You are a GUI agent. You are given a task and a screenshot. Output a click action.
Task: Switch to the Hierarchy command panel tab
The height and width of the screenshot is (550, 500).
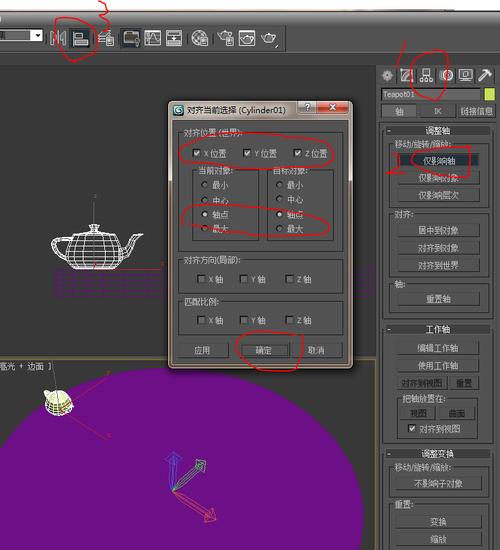[426, 75]
